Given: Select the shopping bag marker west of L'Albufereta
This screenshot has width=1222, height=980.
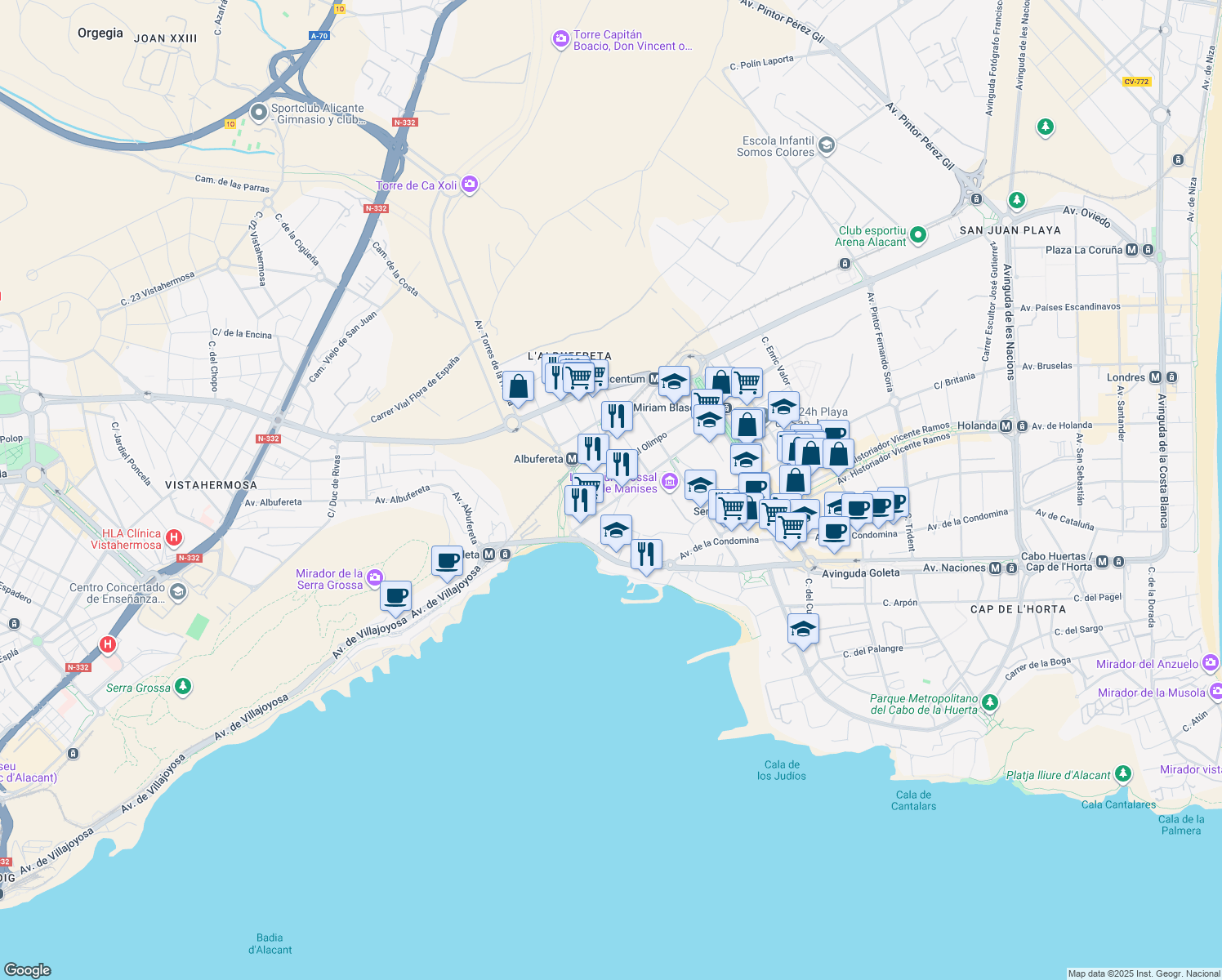Looking at the screenshot, I should [518, 385].
